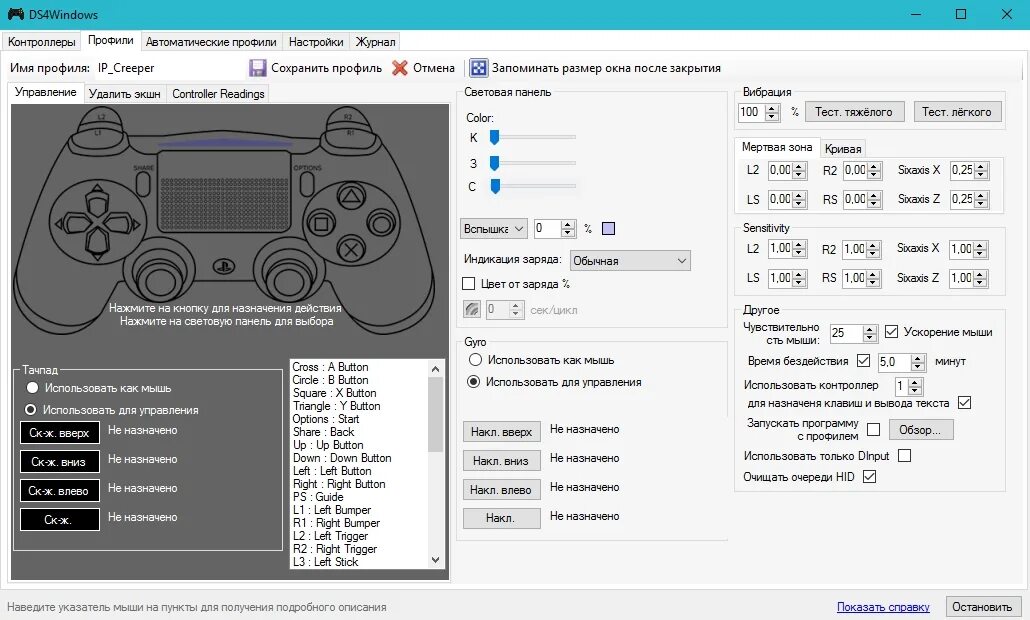Click the SHARE button on the controller image
1030x620 pixels.
coord(144,183)
